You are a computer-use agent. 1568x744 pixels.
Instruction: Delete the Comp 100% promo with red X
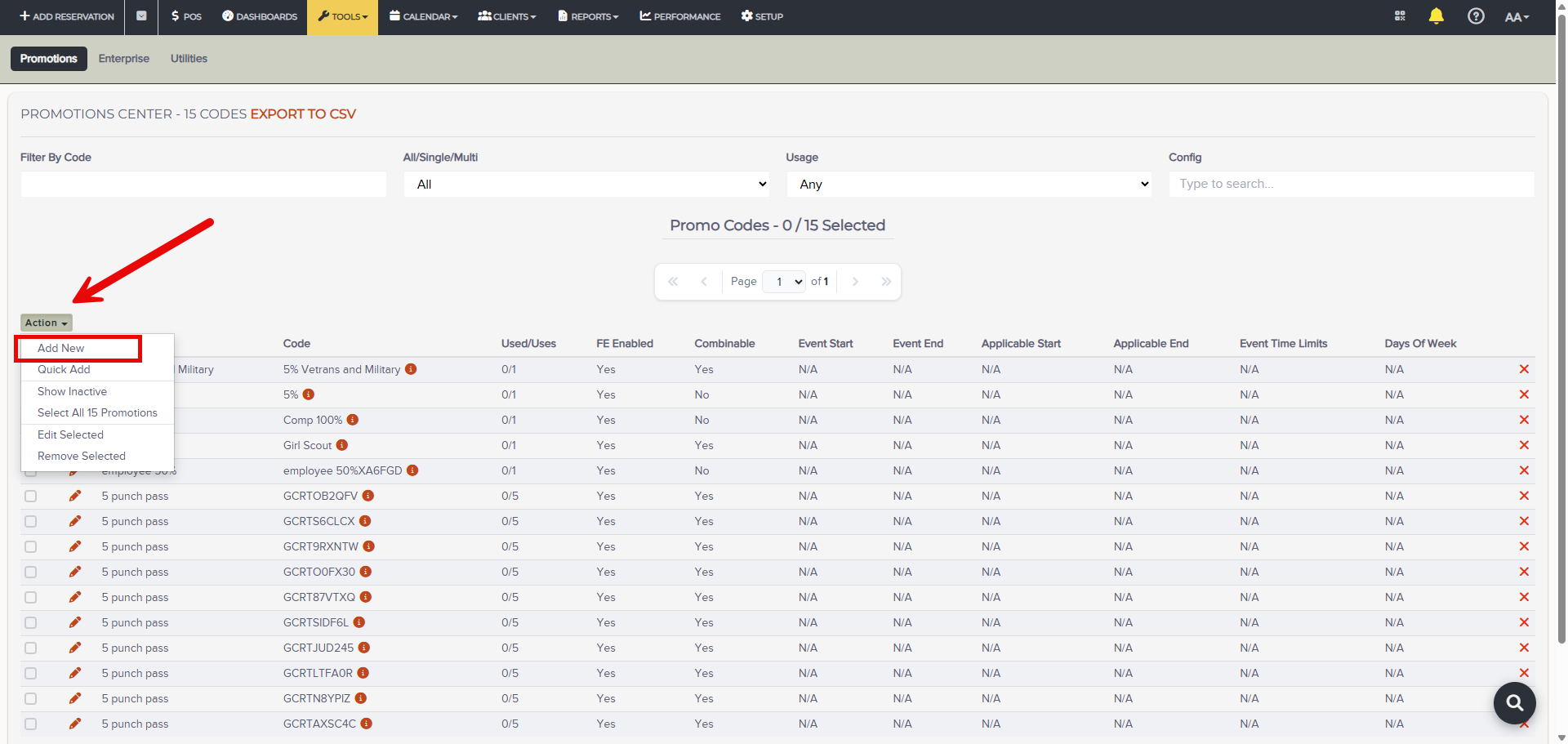point(1524,420)
